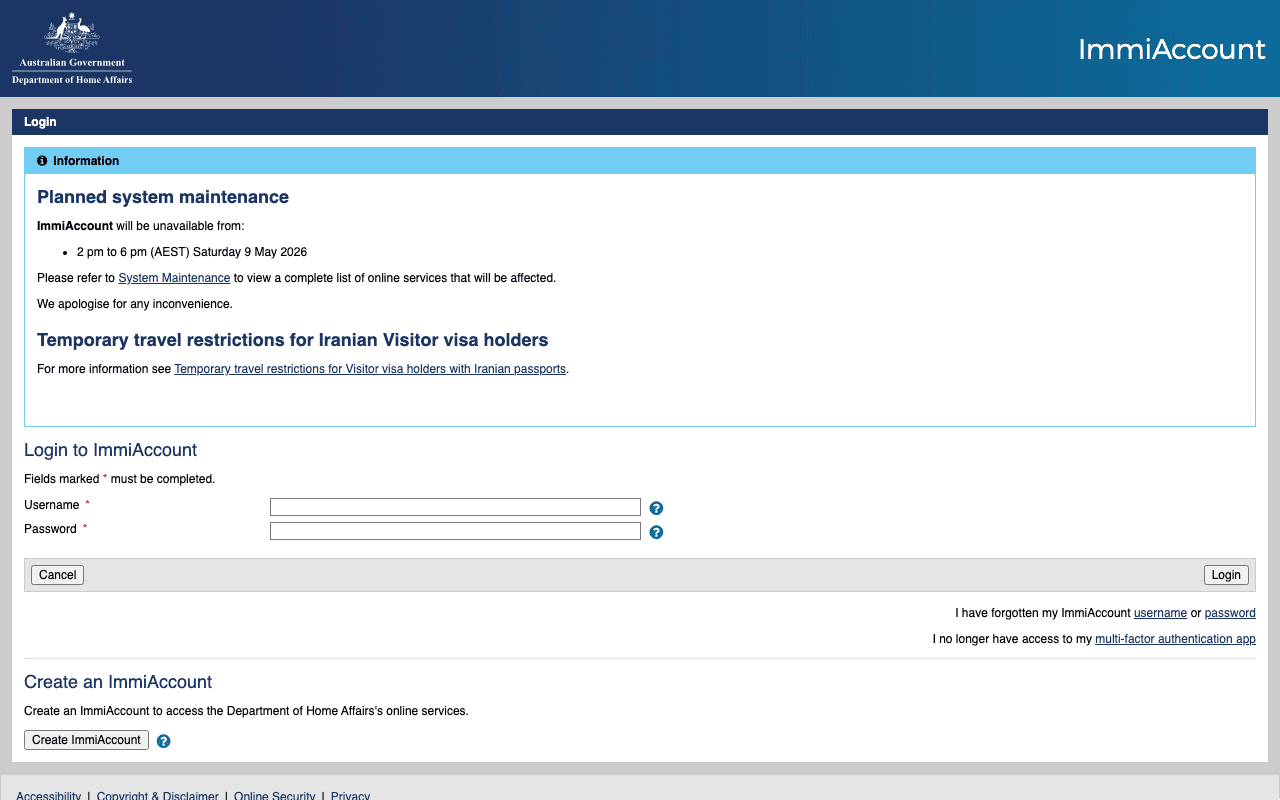The width and height of the screenshot is (1280, 800).
Task: Click the 'Fields marked * must be completed' text
Action: pos(120,479)
